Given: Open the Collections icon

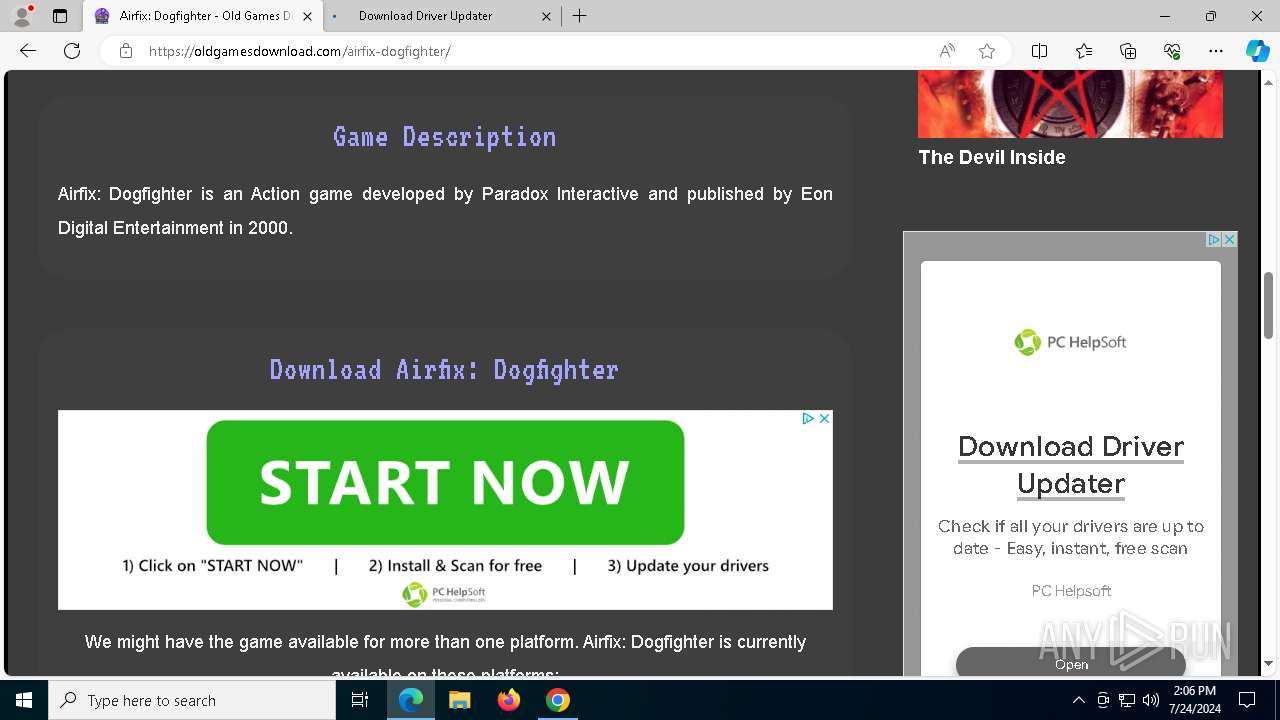Looking at the screenshot, I should 1128,51.
